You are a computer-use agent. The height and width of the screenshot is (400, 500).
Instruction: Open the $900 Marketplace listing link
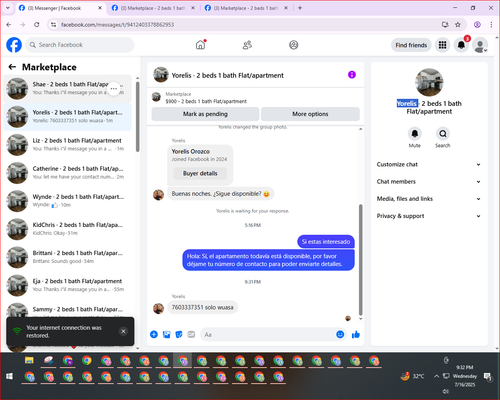[x=206, y=101]
